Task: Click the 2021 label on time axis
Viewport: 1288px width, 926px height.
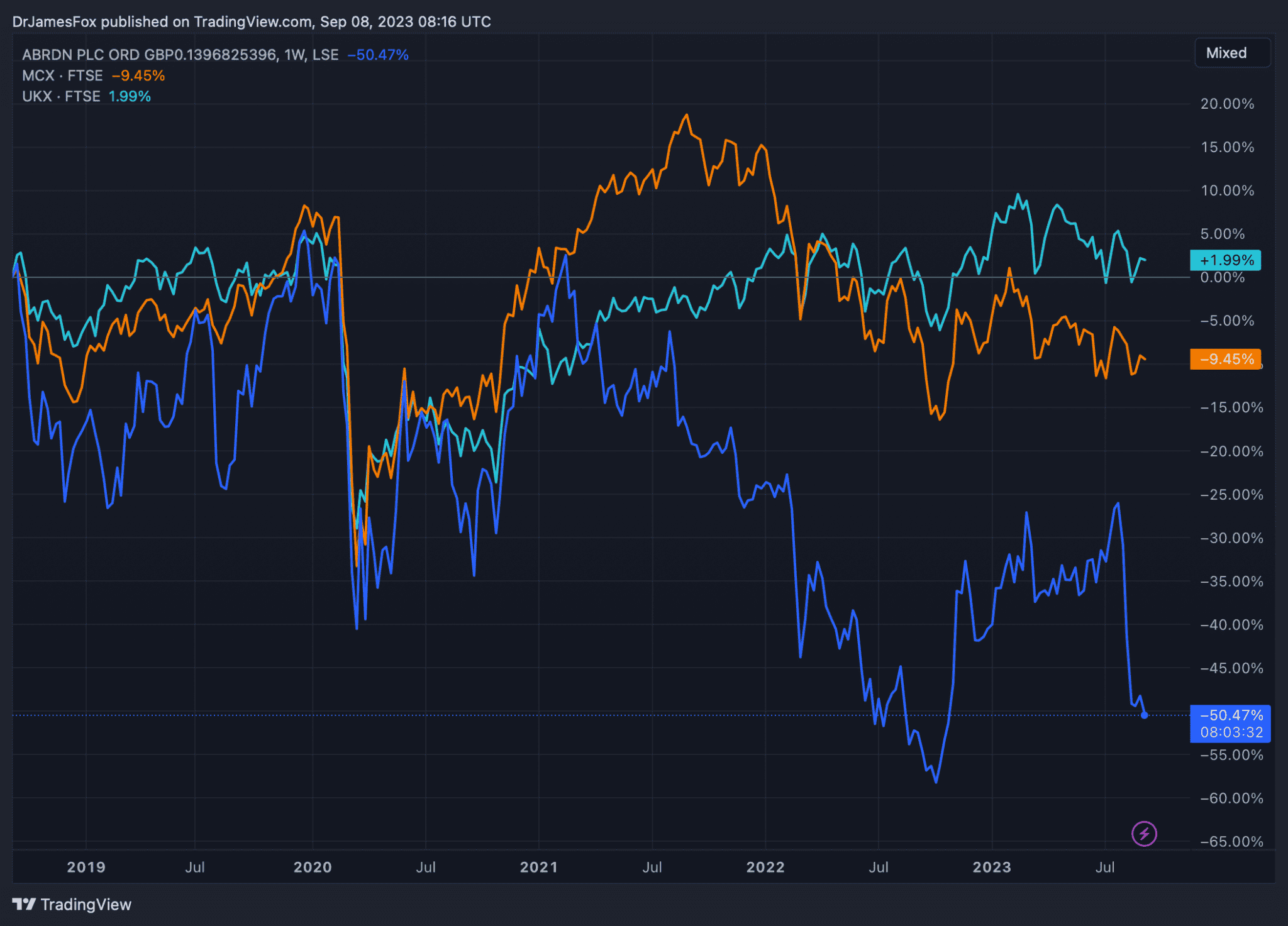Action: click(x=539, y=867)
